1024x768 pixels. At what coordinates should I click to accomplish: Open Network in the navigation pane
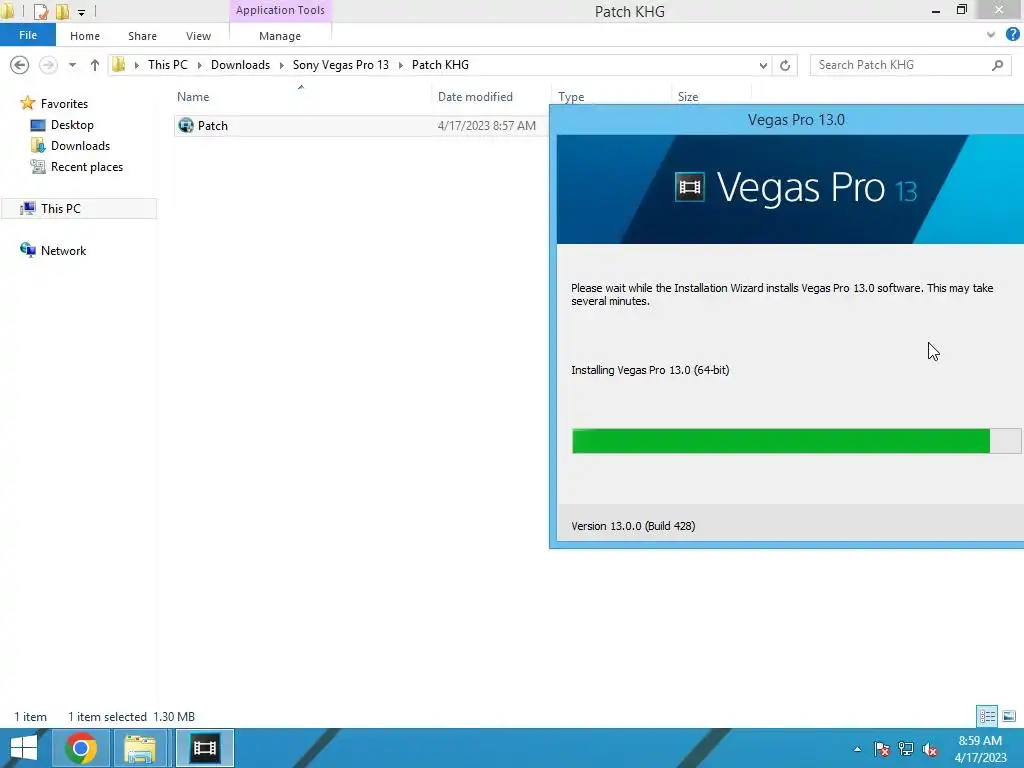(63, 250)
